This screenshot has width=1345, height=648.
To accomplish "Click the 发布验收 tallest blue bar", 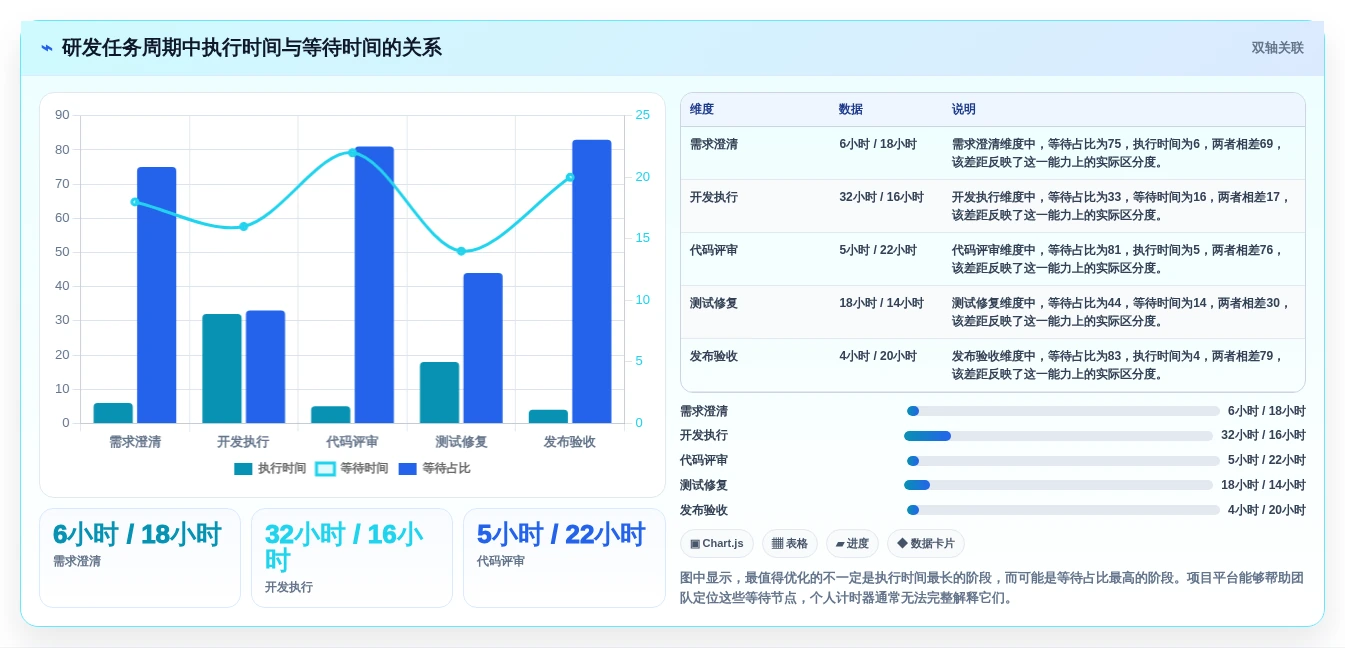I will [x=591, y=281].
